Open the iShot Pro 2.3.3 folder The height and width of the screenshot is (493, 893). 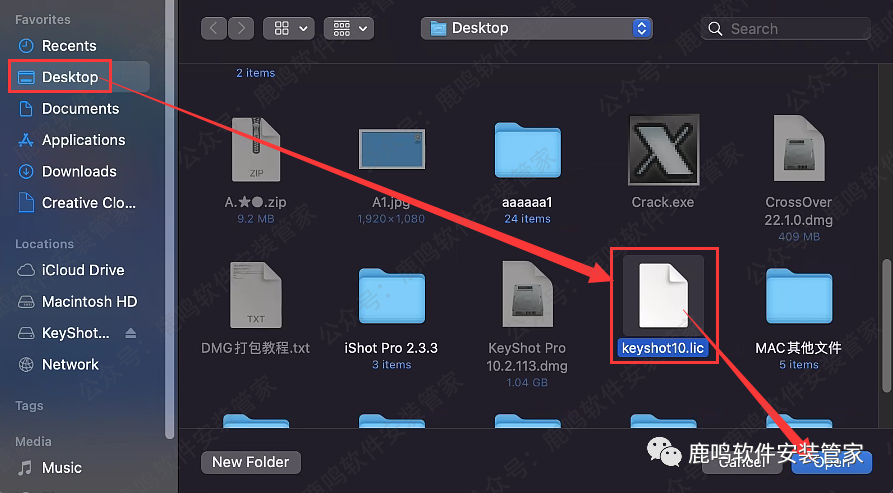click(x=391, y=297)
